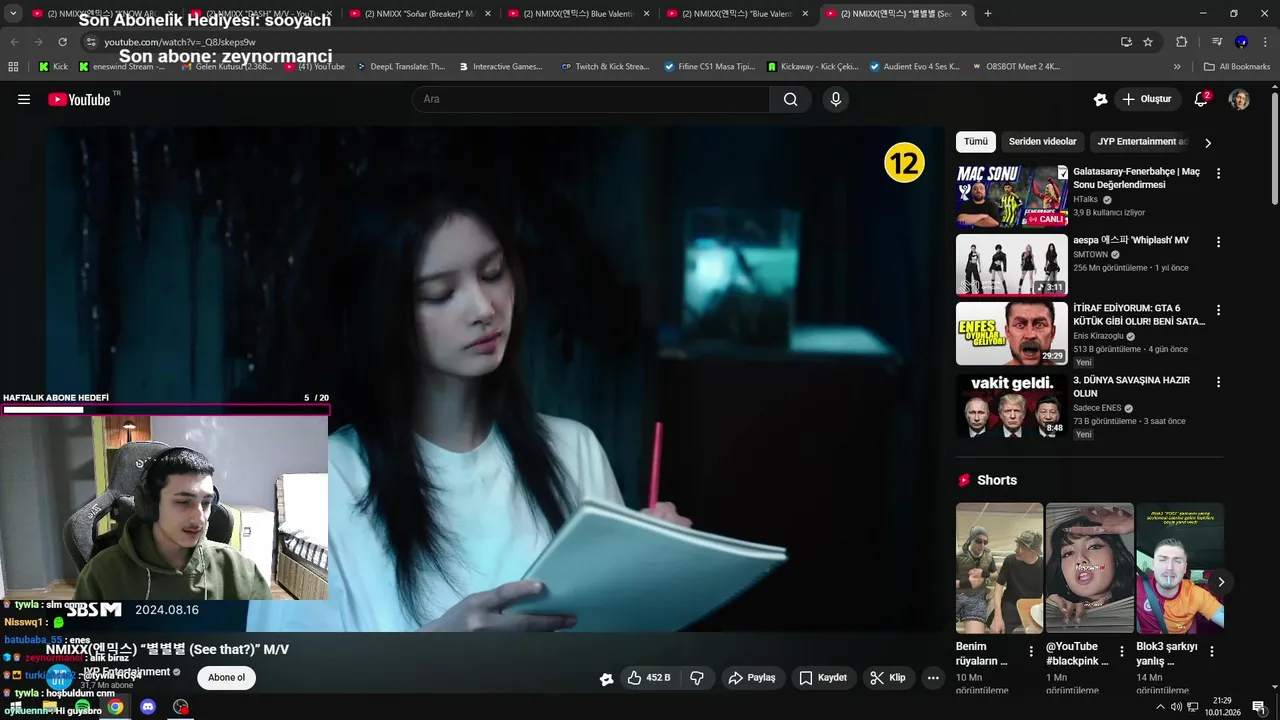Open options for Galatasaray-Fenerbahçe video
This screenshot has width=1280, height=720.
[x=1218, y=173]
